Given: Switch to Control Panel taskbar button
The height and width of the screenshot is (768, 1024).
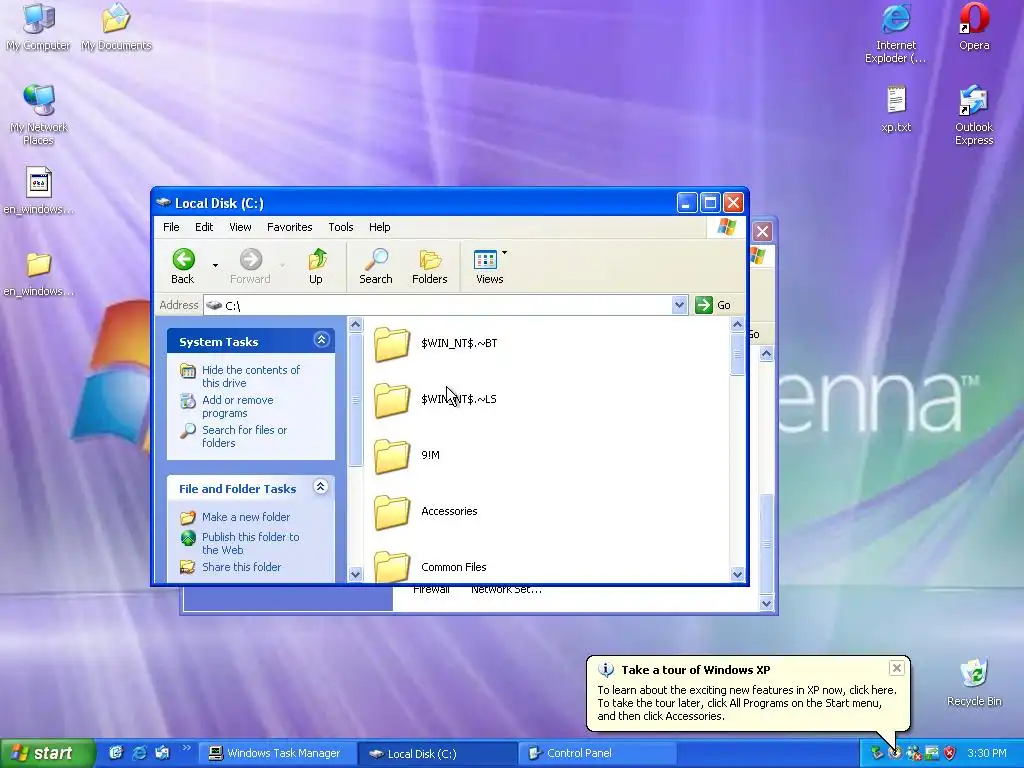Looking at the screenshot, I should (x=598, y=753).
